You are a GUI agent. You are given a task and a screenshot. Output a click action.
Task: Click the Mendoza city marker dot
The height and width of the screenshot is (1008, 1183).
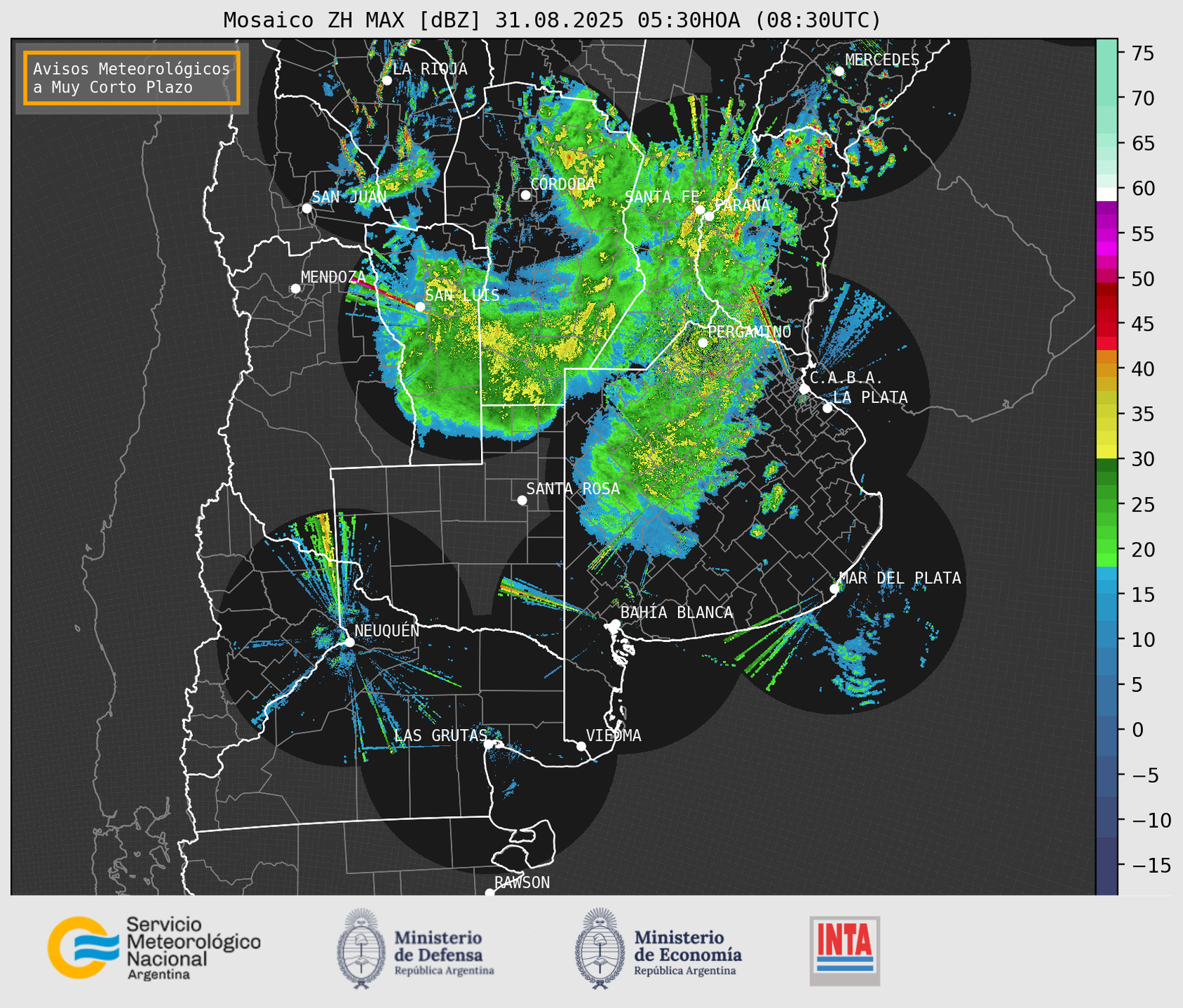(295, 289)
